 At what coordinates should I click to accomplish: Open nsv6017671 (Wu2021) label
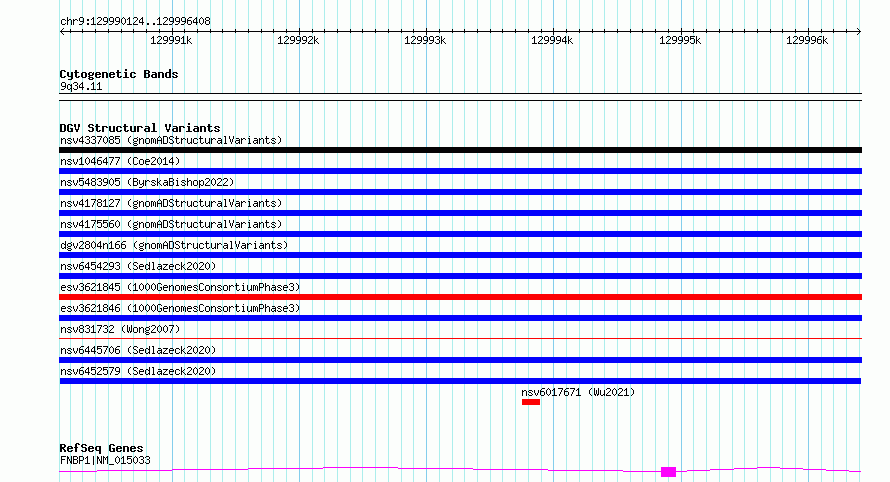(x=578, y=392)
